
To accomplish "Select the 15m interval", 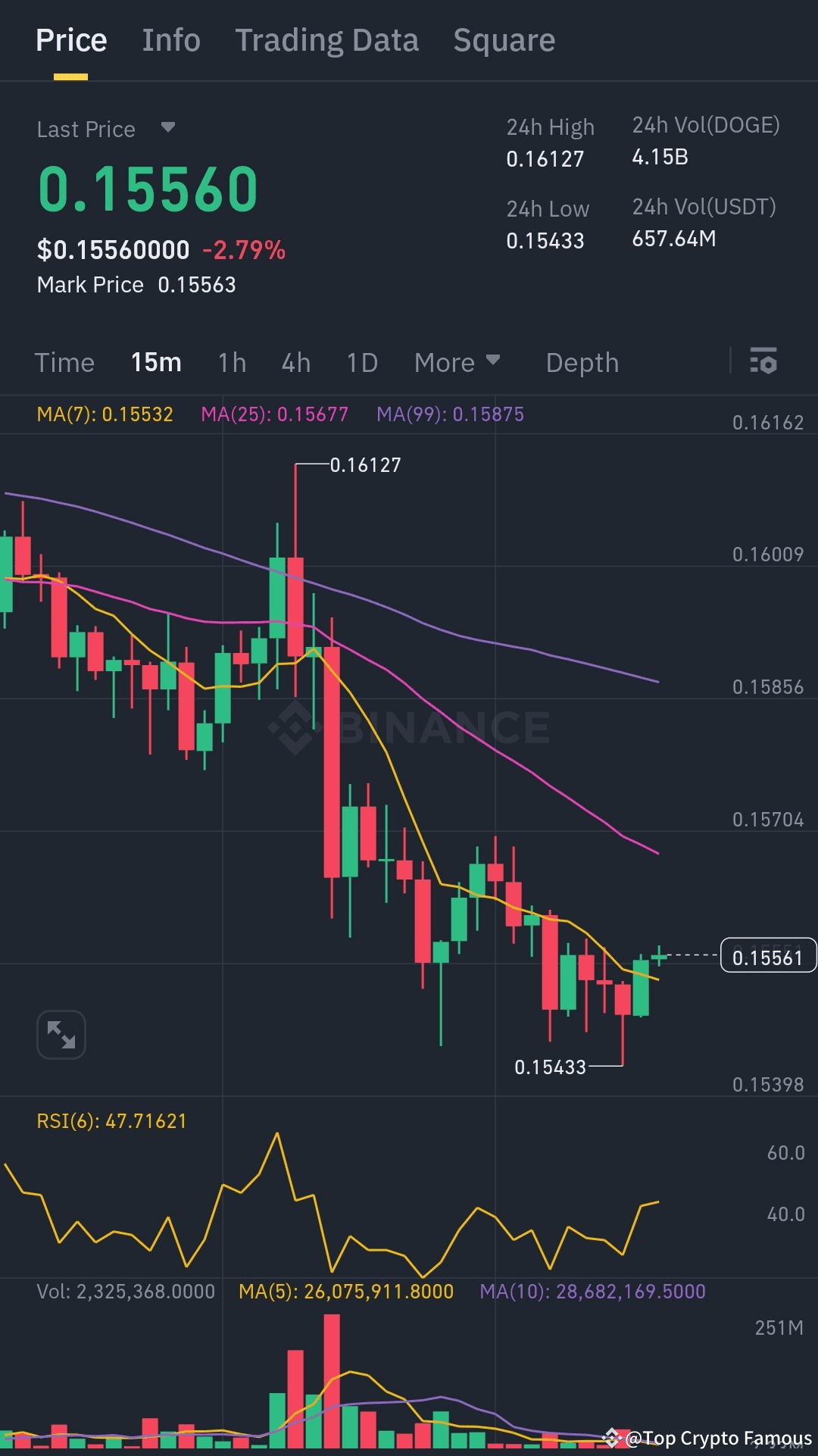I will click(156, 363).
